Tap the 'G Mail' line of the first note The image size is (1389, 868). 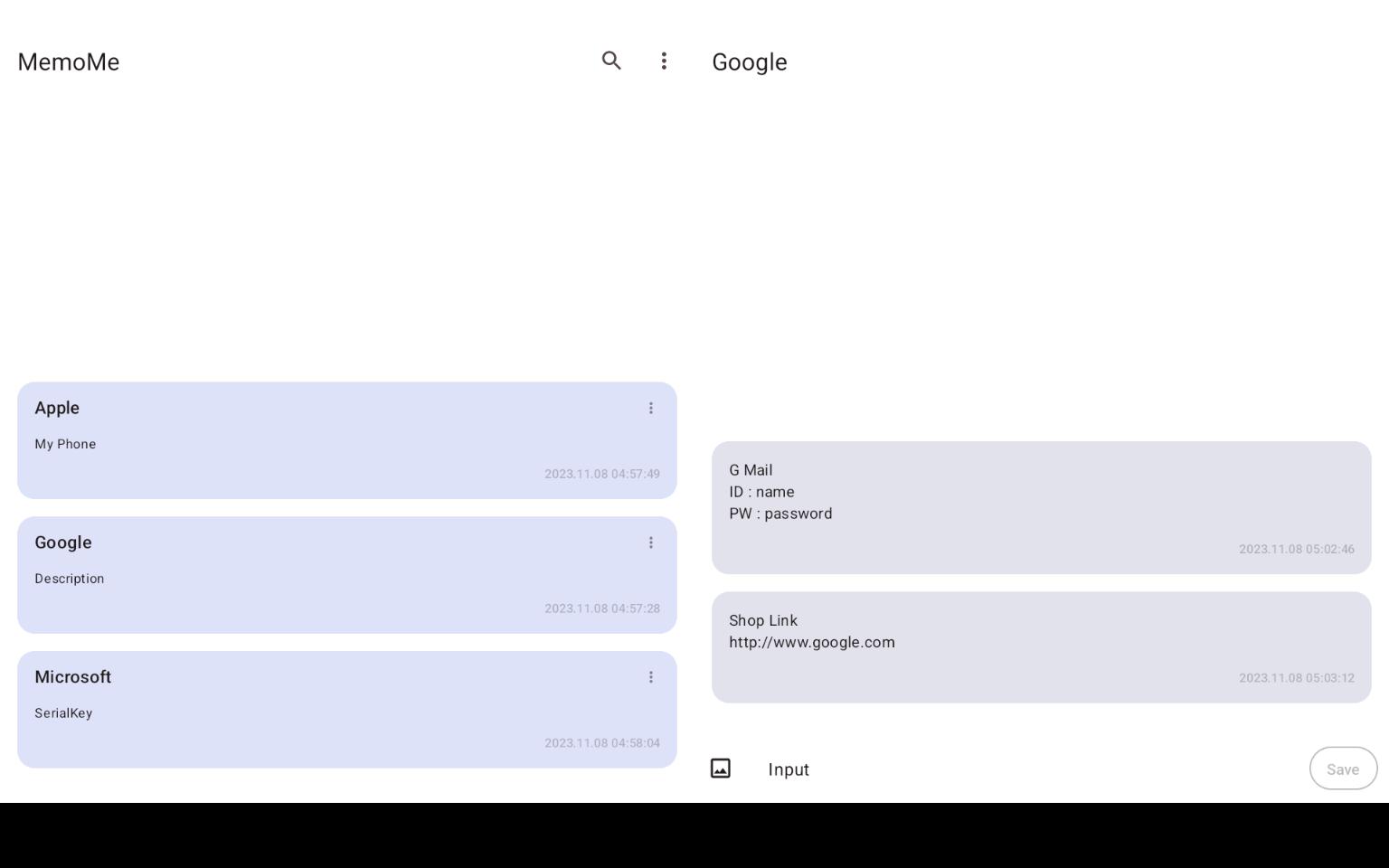tap(751, 470)
